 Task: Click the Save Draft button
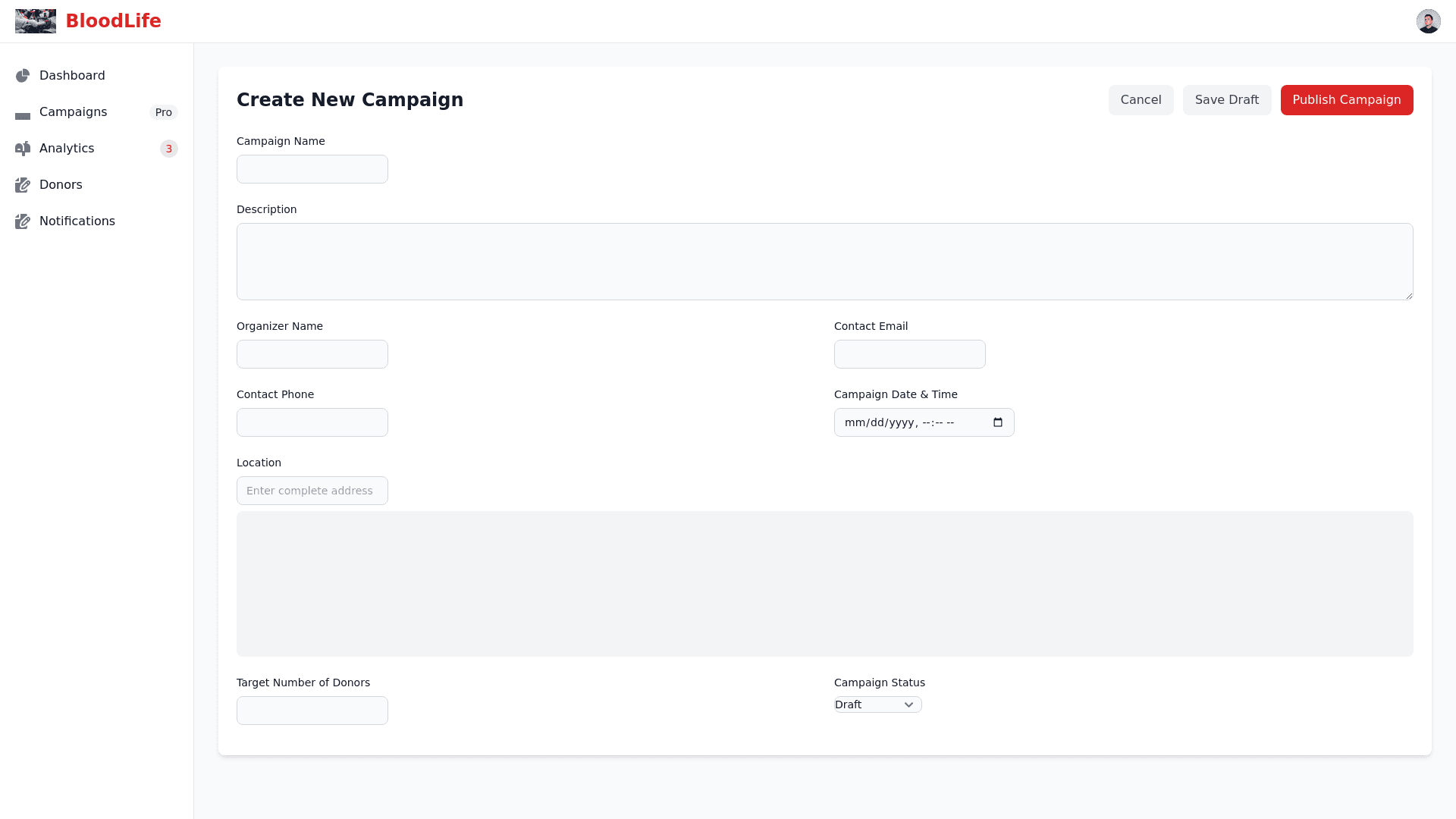(x=1226, y=100)
